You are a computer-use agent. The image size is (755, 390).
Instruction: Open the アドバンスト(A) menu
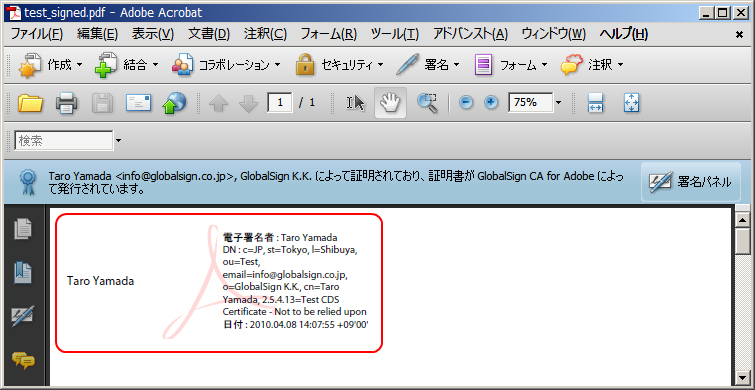(470, 34)
